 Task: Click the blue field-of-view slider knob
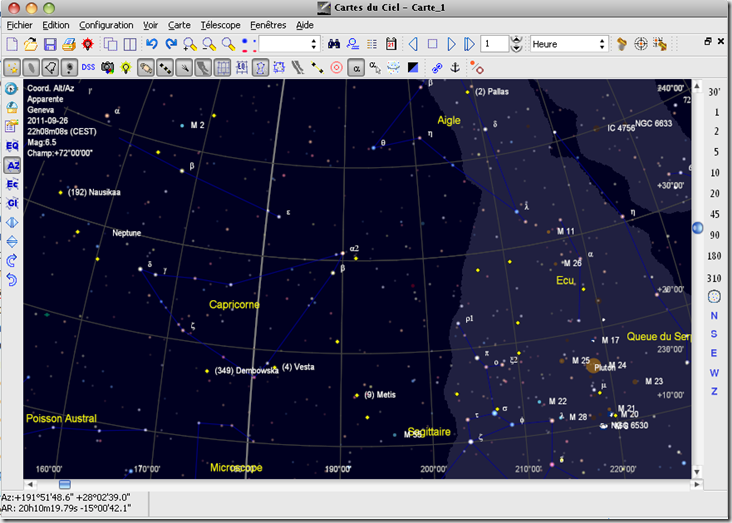tap(697, 228)
